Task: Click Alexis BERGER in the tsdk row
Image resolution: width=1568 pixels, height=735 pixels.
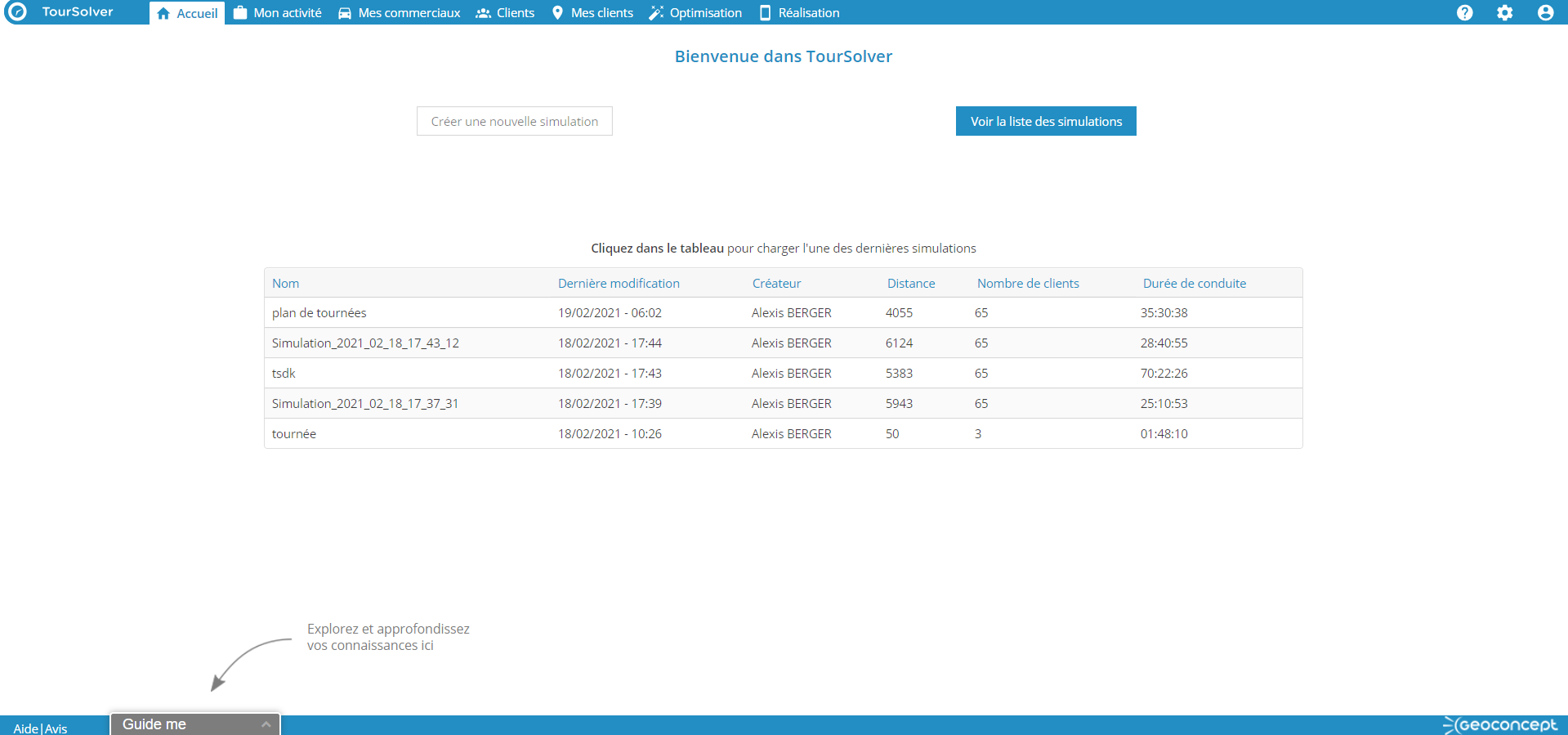Action: pyautogui.click(x=792, y=373)
